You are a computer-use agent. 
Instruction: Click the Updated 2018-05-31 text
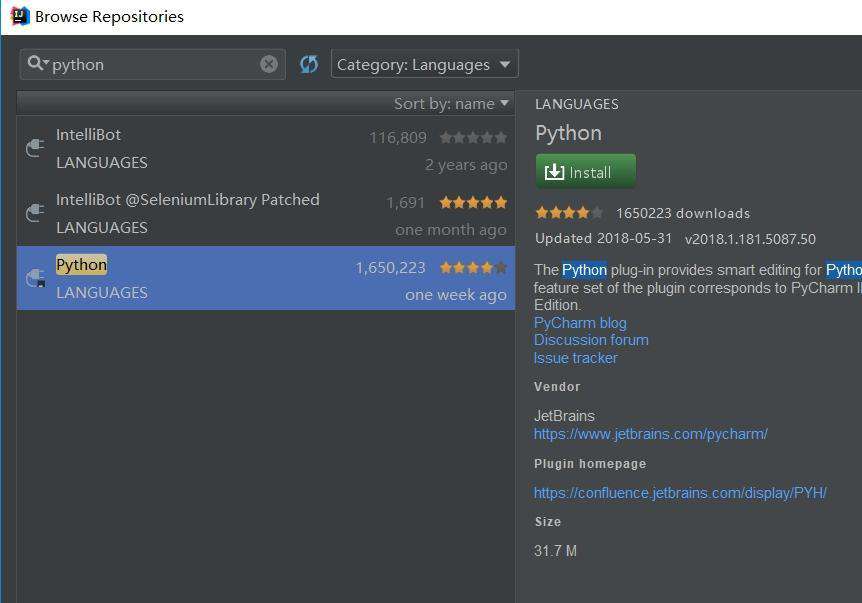pyautogui.click(x=604, y=239)
